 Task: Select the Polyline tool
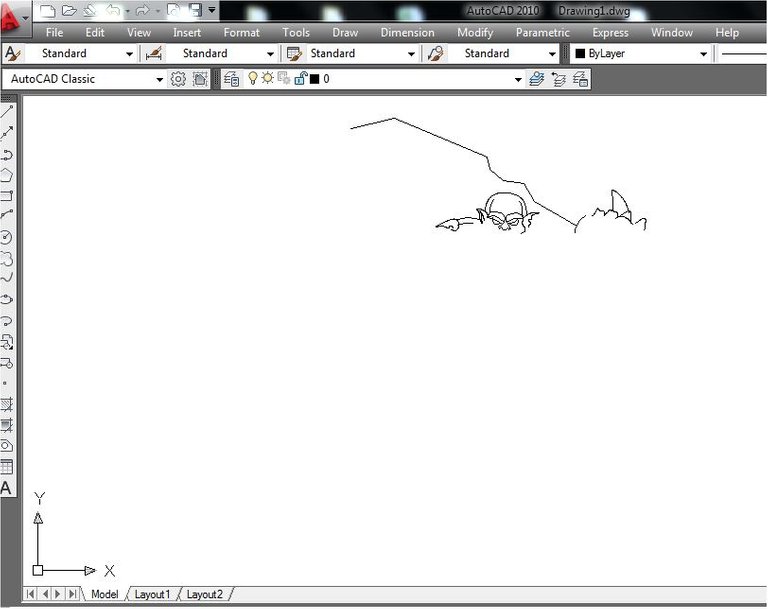point(7,155)
